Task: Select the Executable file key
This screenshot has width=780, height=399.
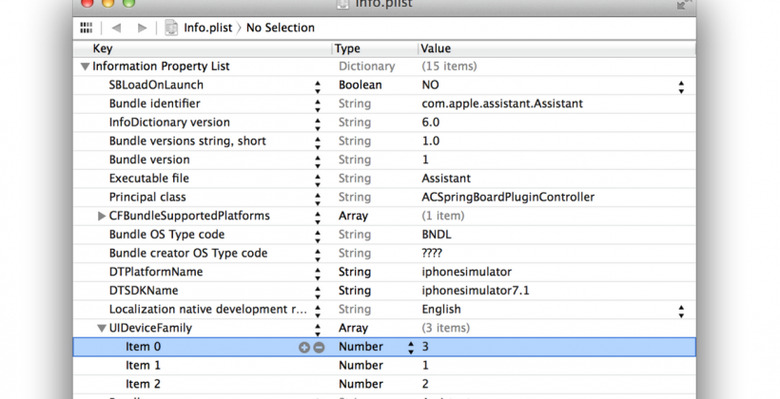Action: [149, 178]
